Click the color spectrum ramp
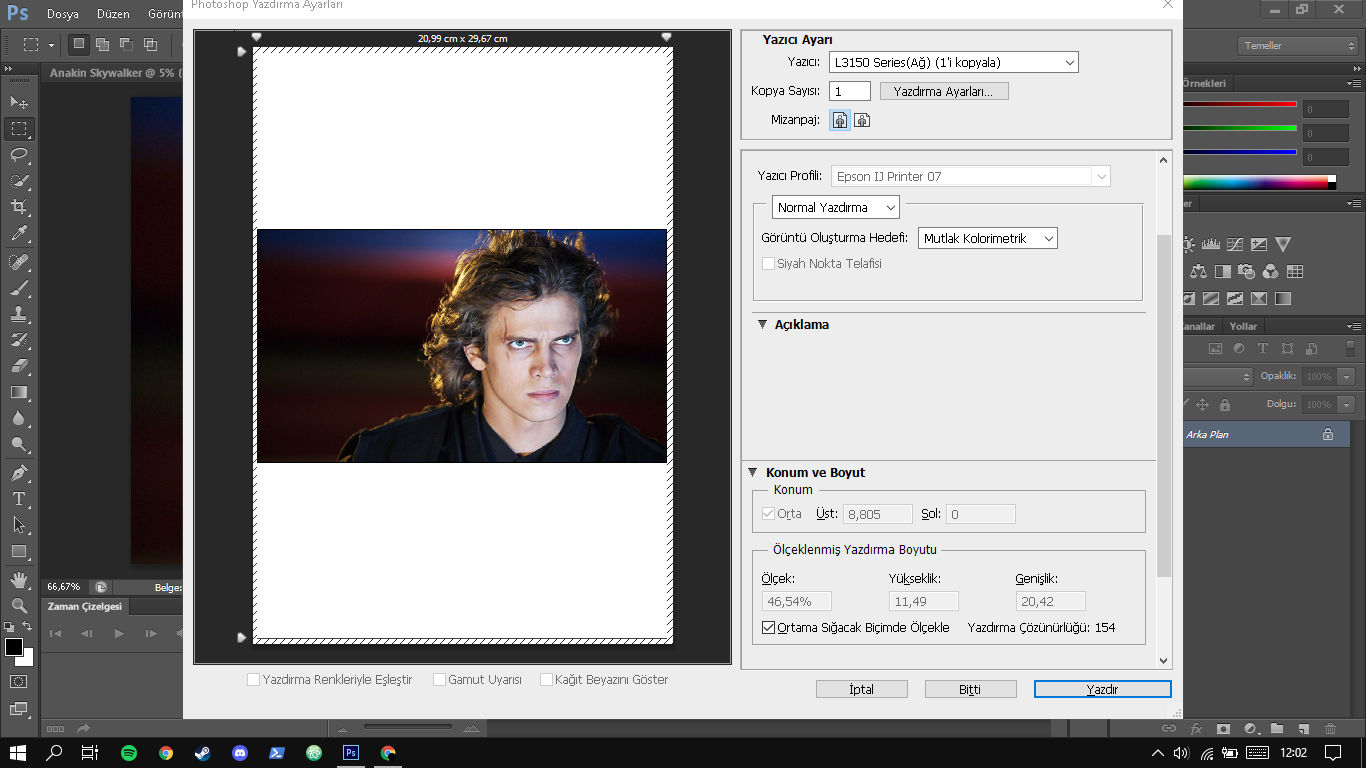Viewport: 1366px width, 768px height. pos(1260,183)
